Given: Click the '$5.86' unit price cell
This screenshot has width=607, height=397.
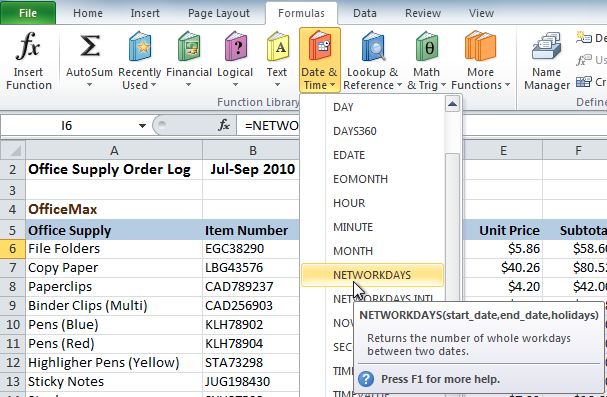Looking at the screenshot, I should (503, 248).
